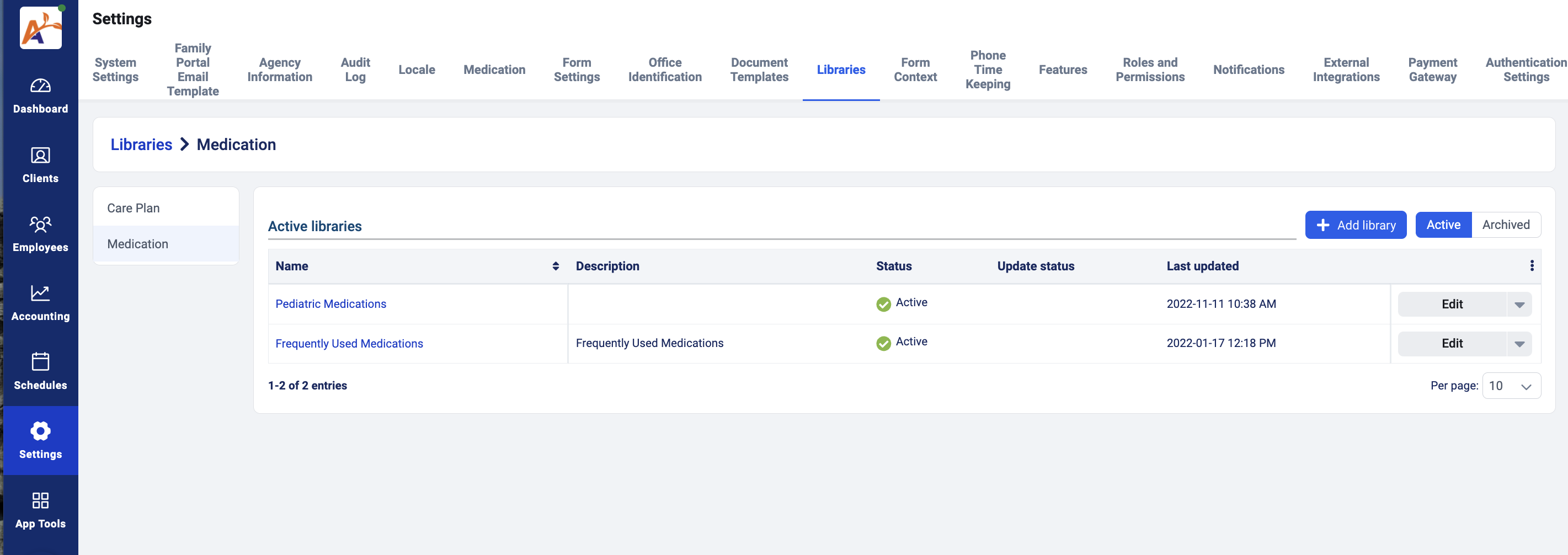Switch the library view to Archived
The image size is (1568, 555).
[1505, 225]
